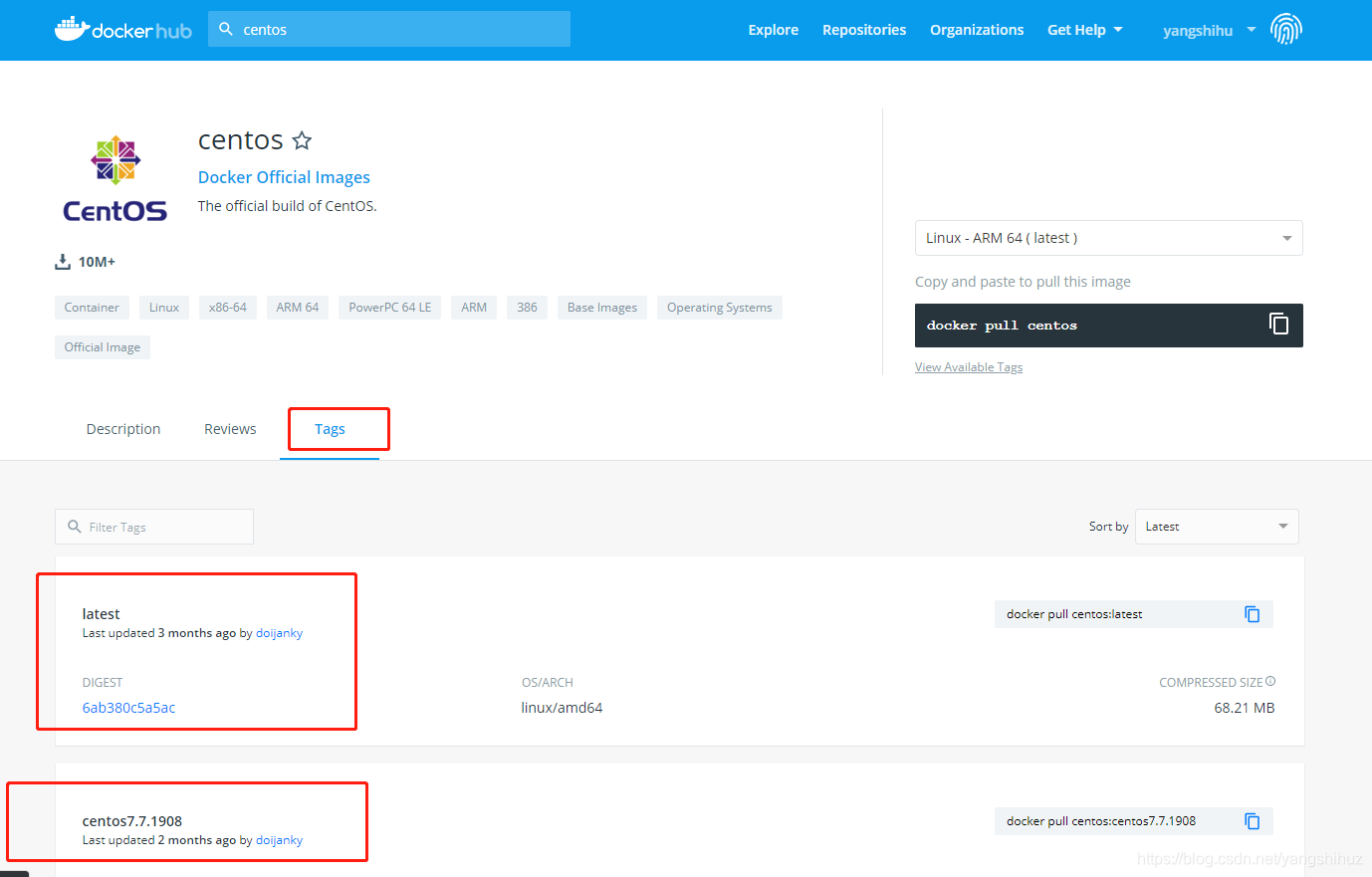
Task: Open the Docker Official Images link
Action: [284, 177]
